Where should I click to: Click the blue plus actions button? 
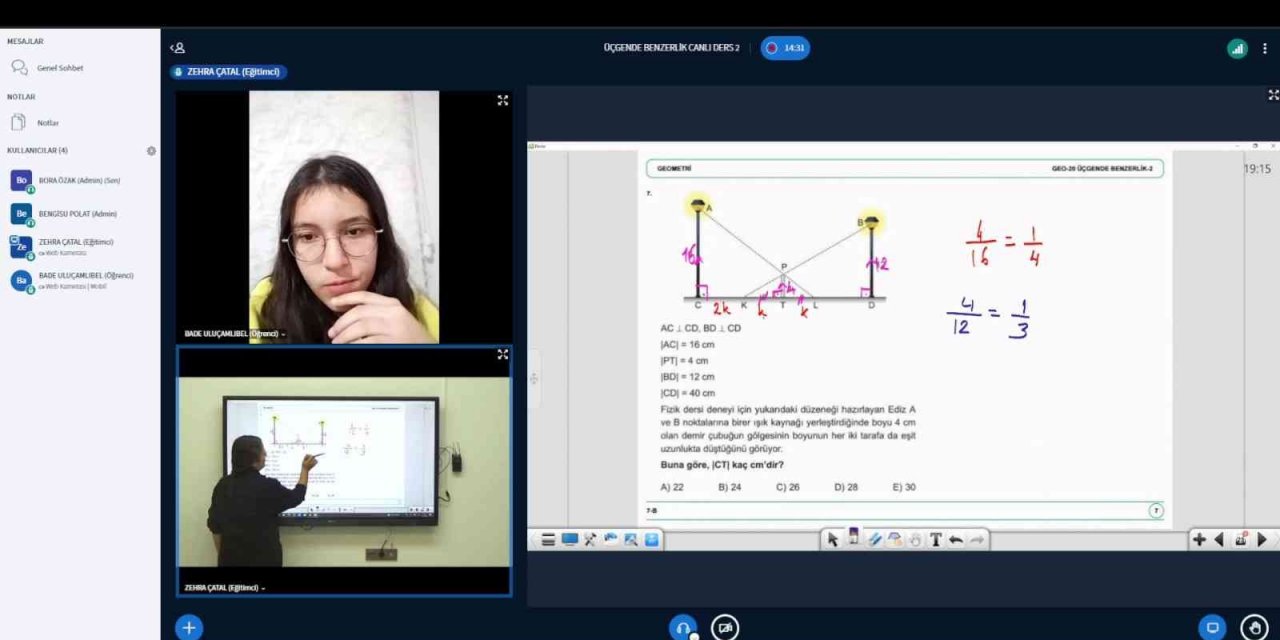coord(189,627)
